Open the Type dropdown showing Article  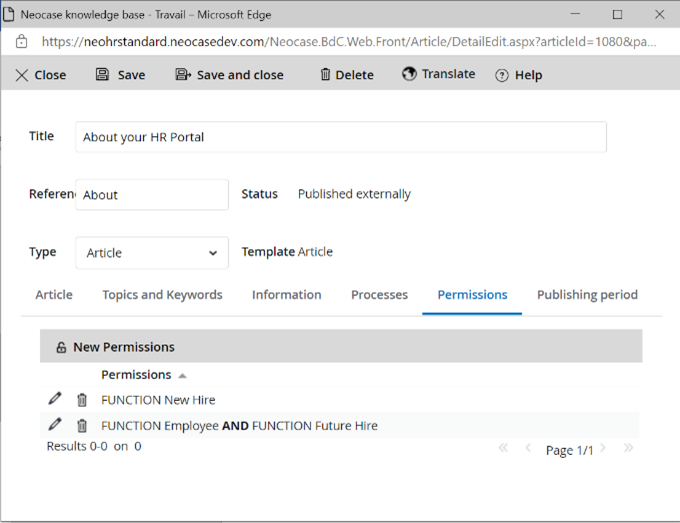coord(152,253)
